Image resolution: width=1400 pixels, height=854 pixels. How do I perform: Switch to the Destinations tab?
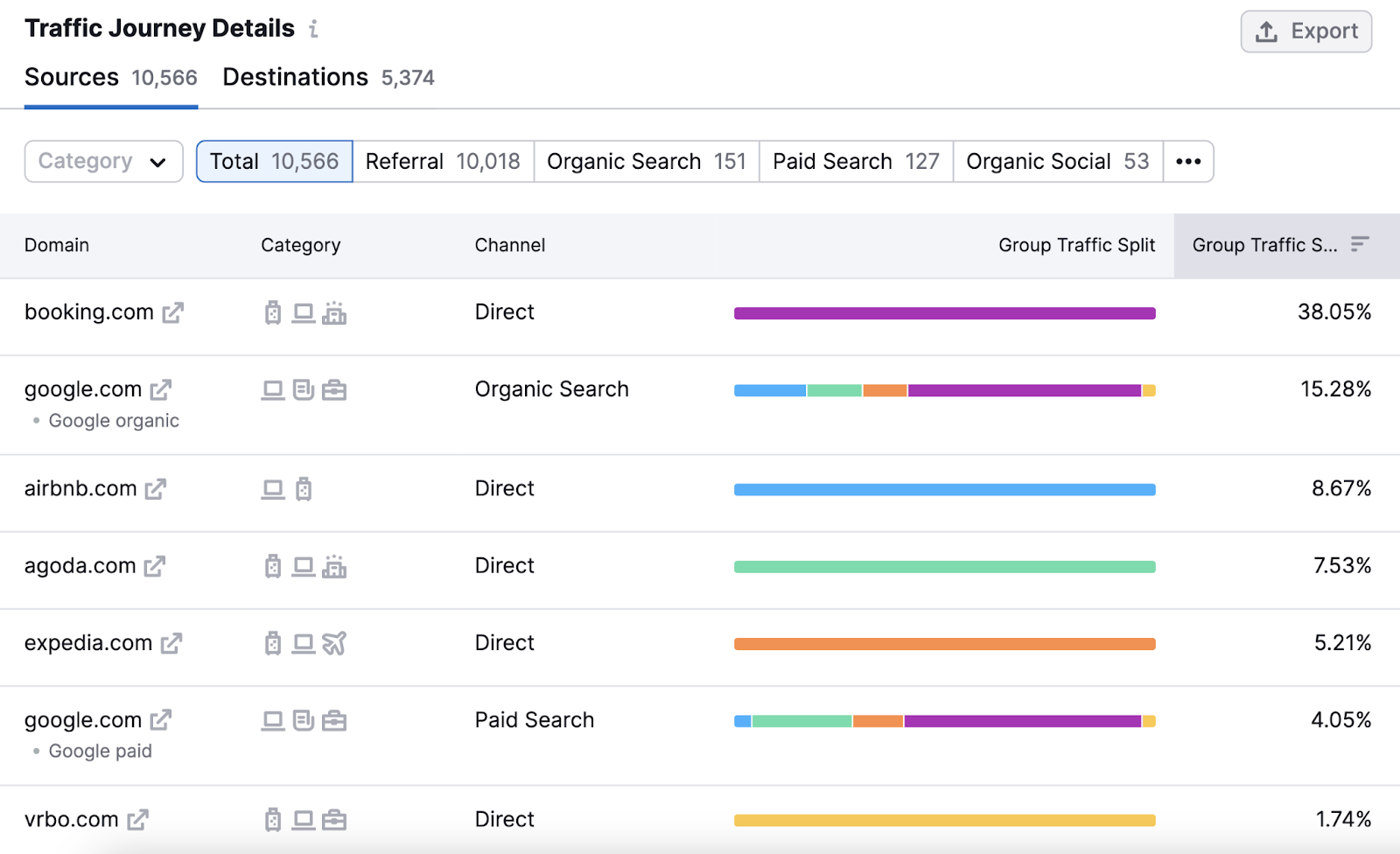[x=294, y=77]
